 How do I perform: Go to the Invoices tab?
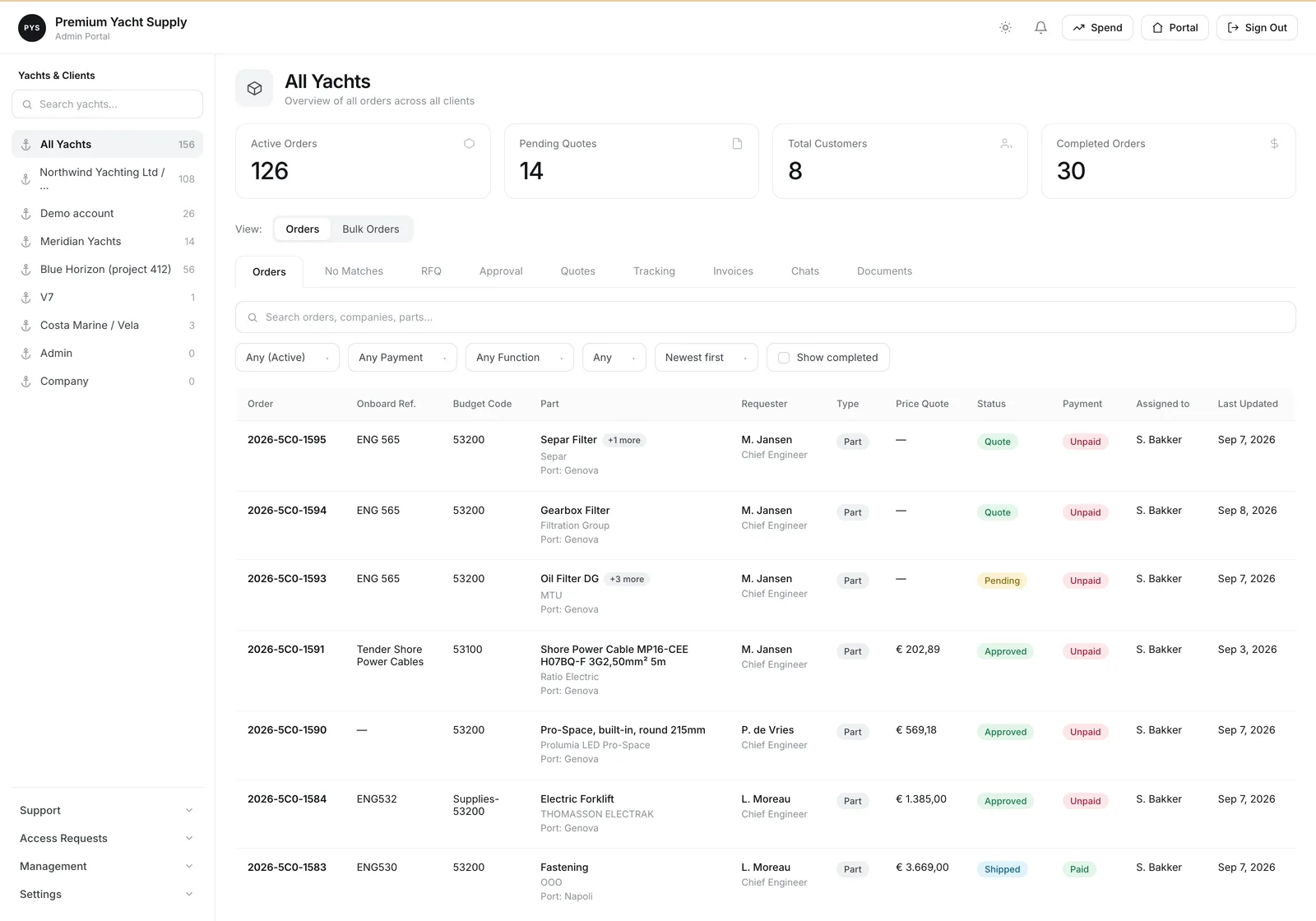733,271
